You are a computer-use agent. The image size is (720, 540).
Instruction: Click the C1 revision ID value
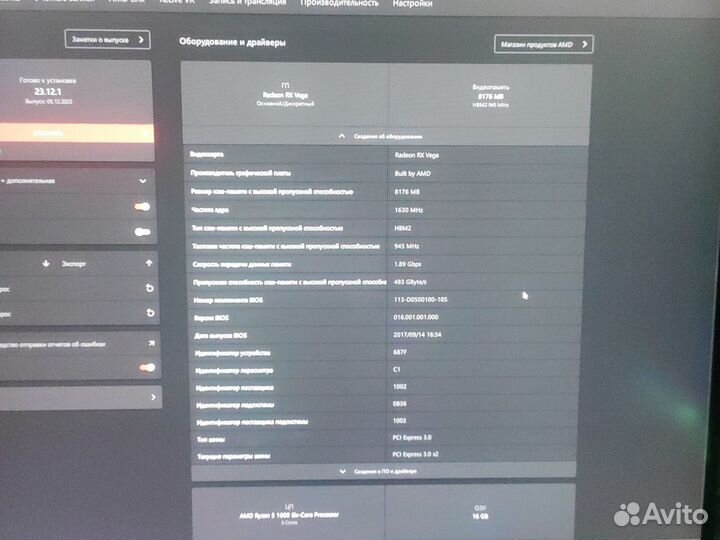pos(397,369)
